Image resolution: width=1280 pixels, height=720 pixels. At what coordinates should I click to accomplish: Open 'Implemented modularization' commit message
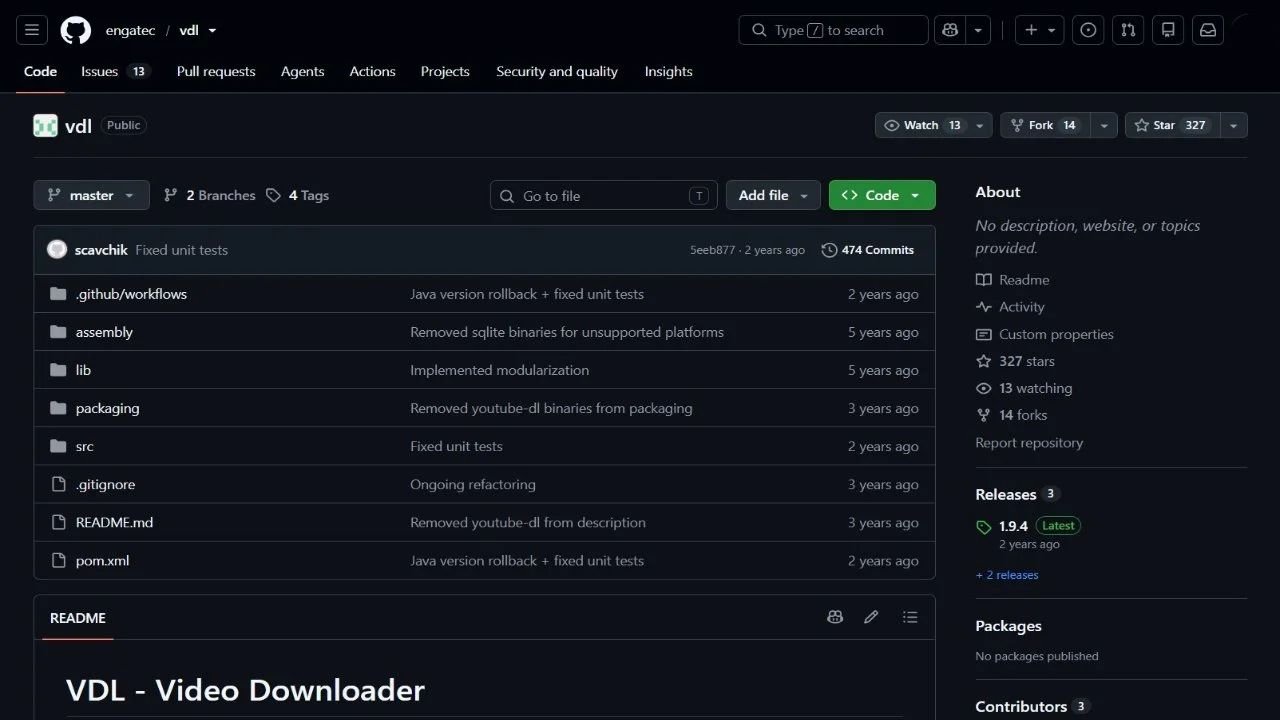pos(499,370)
